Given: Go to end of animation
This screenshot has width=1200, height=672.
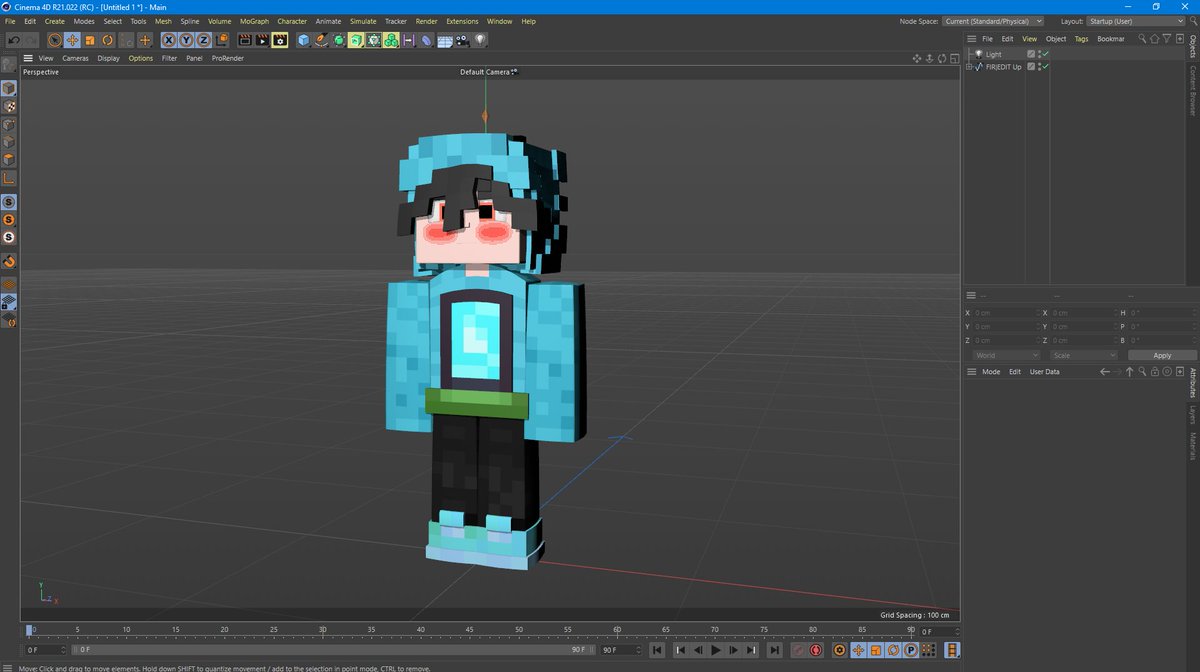Looking at the screenshot, I should click(x=775, y=650).
